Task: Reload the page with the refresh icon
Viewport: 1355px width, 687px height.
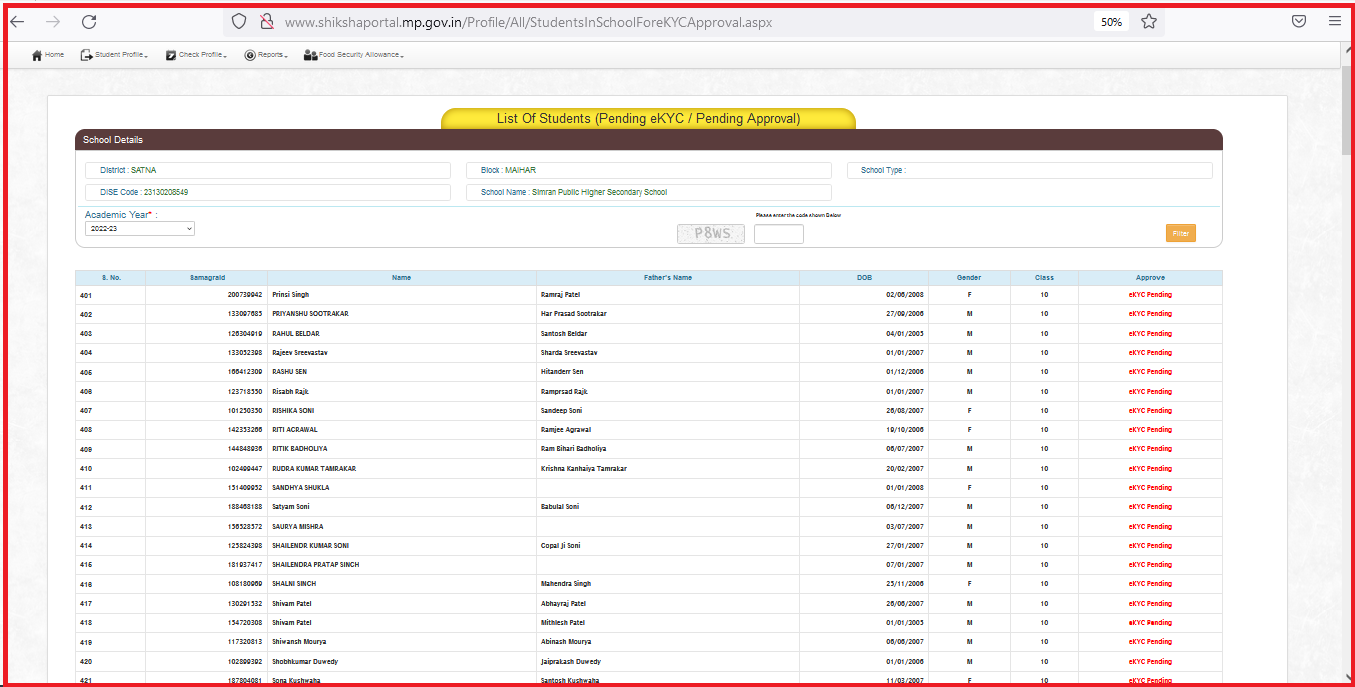Action: tap(89, 22)
